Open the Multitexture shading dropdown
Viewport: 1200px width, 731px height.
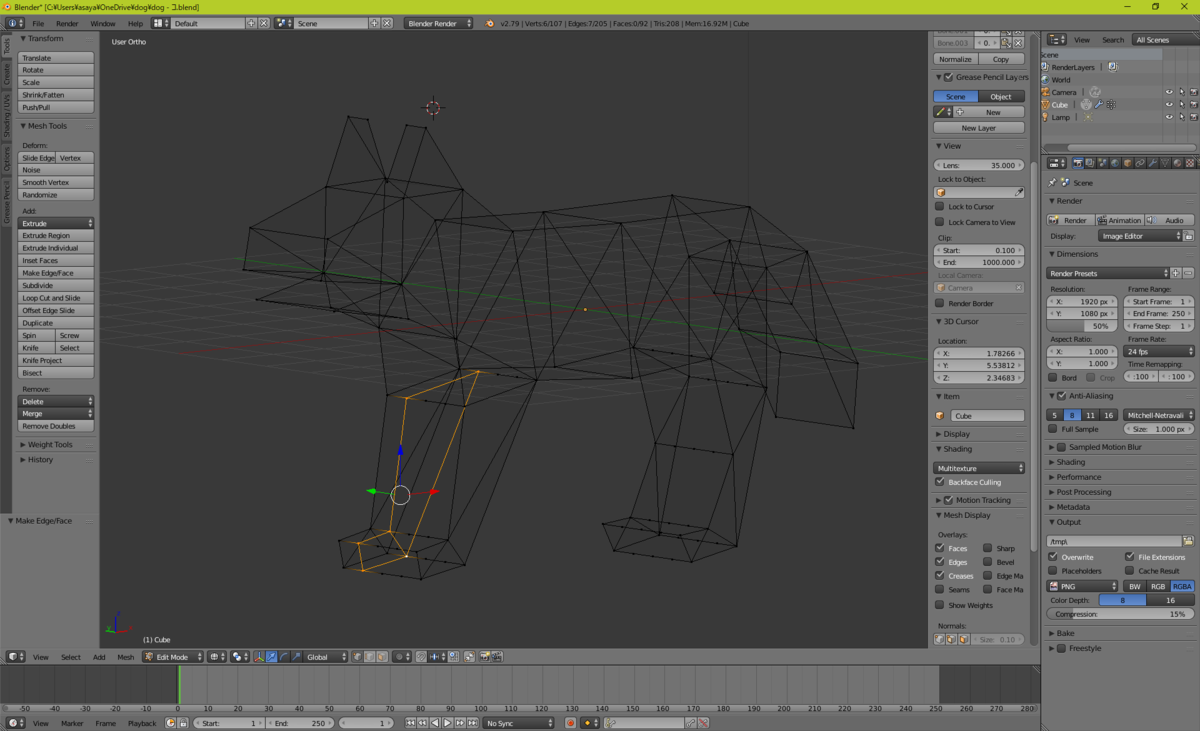pos(980,468)
